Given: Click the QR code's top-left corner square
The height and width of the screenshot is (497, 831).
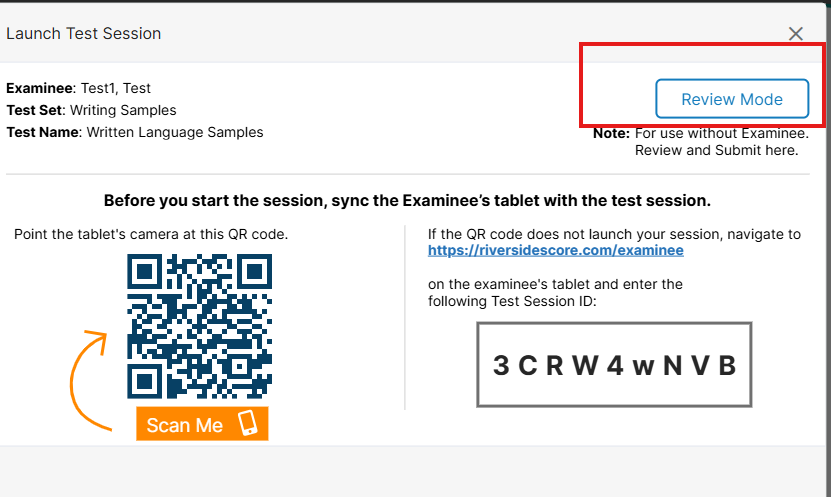Looking at the screenshot, I should (145, 270).
